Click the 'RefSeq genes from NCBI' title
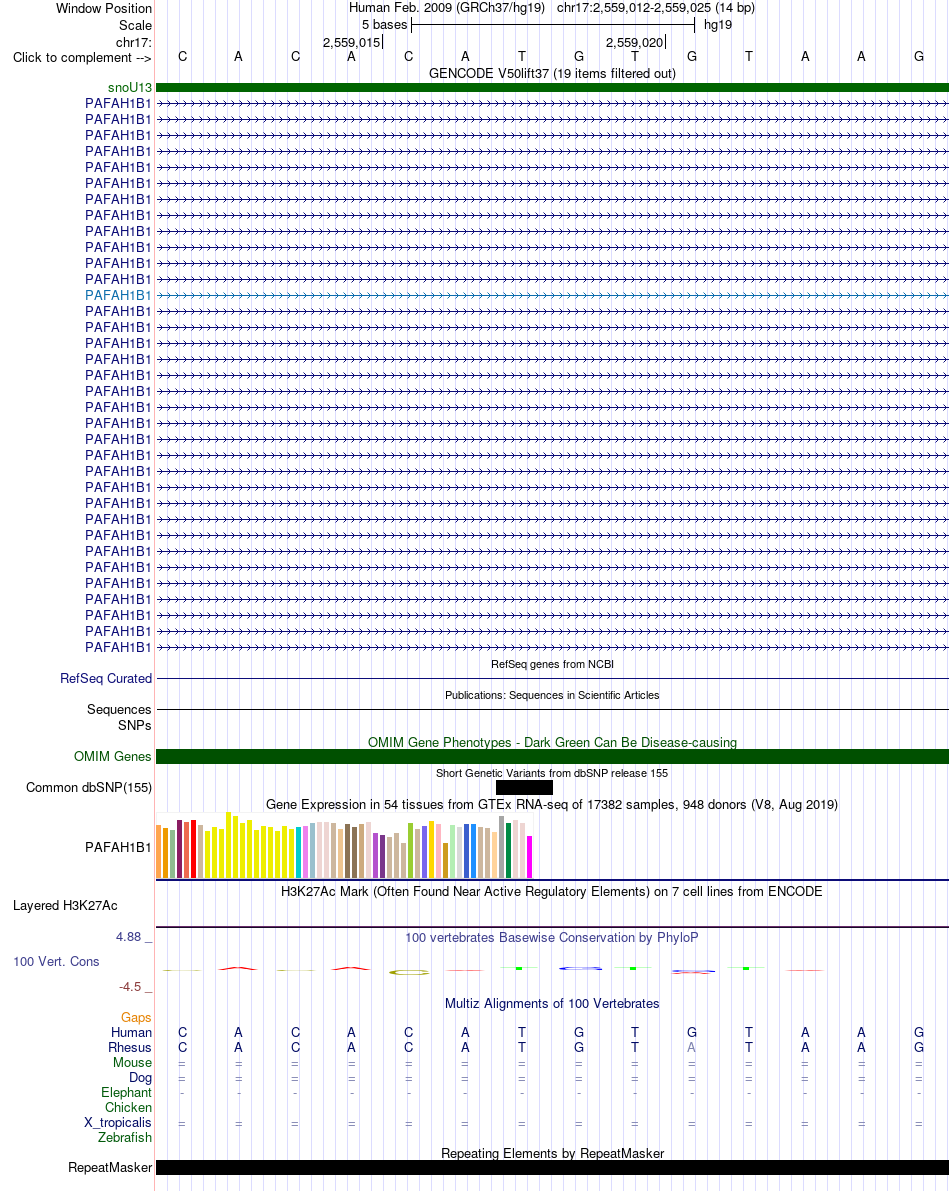The height and width of the screenshot is (1191, 950). (552, 664)
